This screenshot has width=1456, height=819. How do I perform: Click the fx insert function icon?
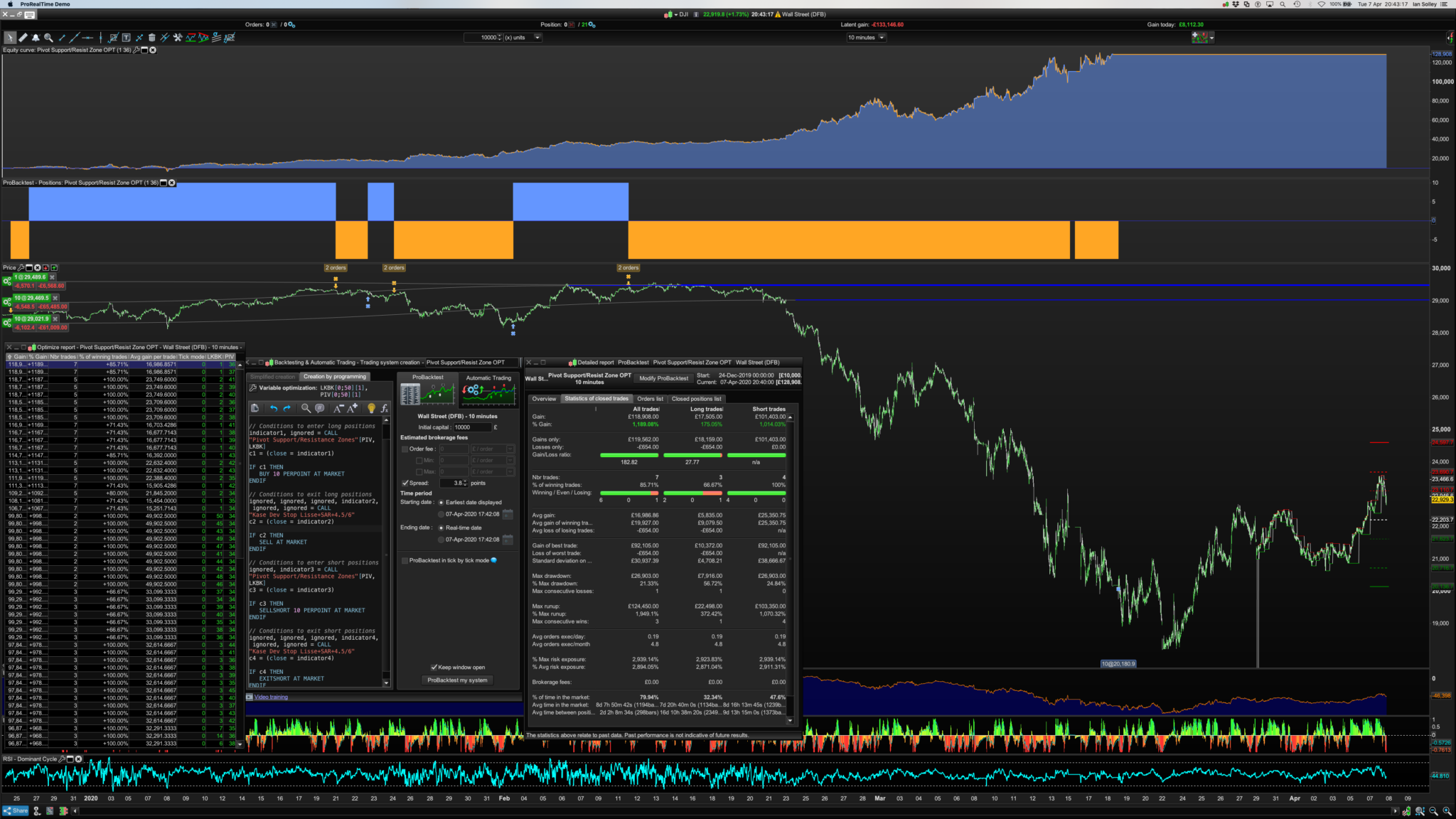tap(384, 408)
